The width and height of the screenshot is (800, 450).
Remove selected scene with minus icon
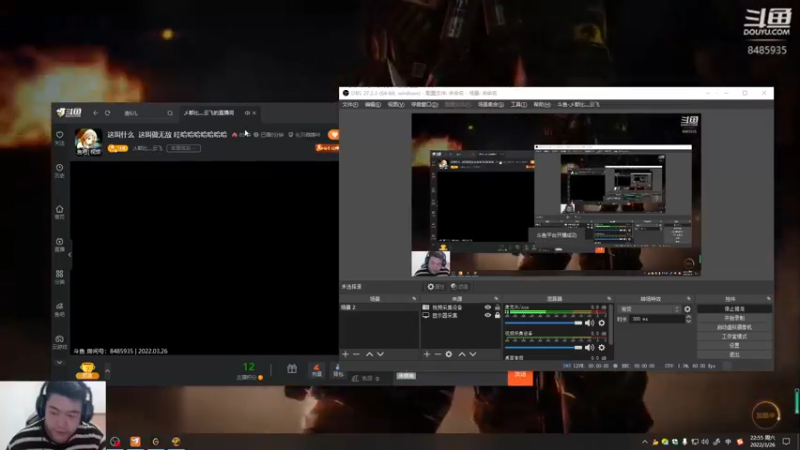[x=356, y=354]
